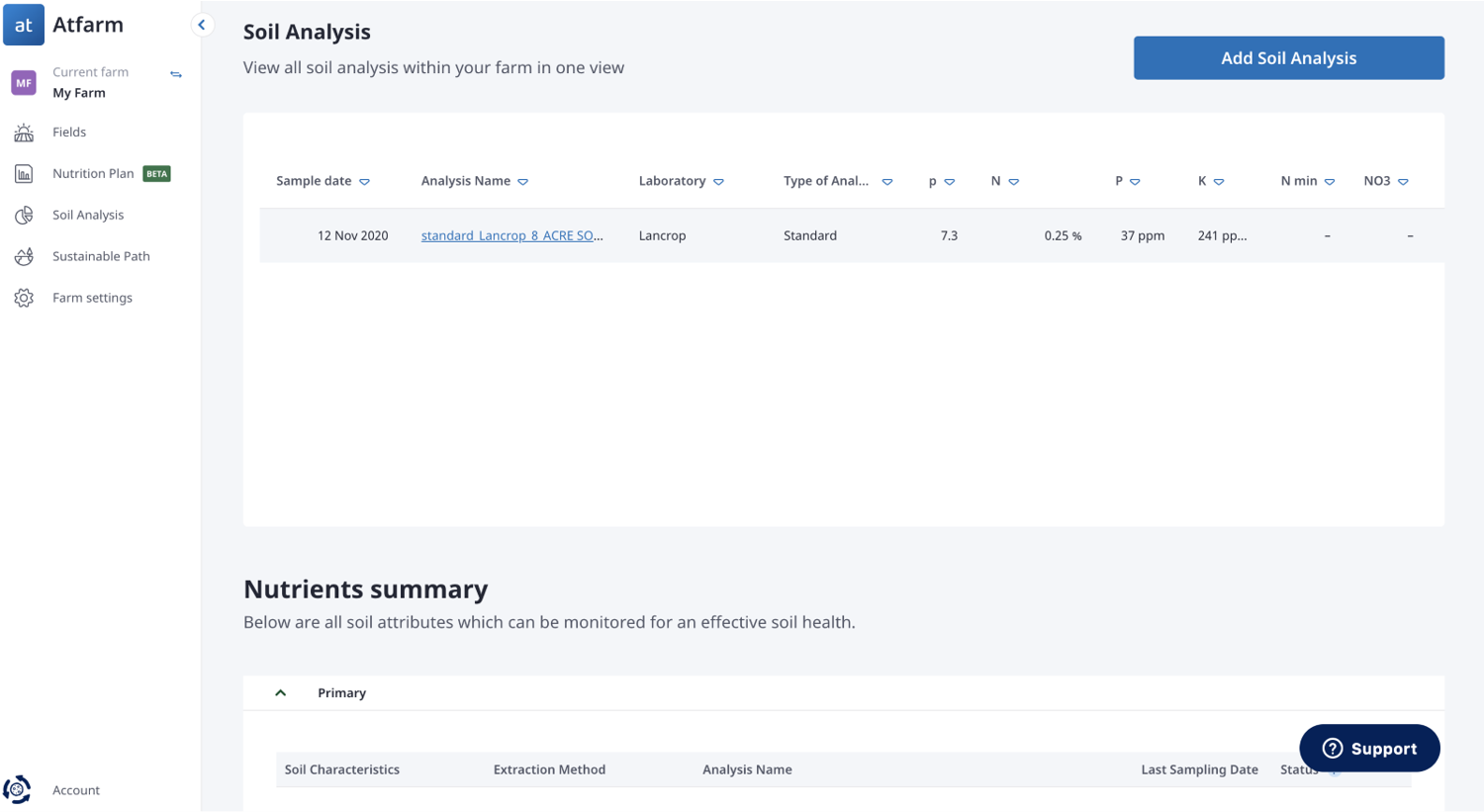Click the Fields sidebar icon
The width and height of the screenshot is (1484, 812).
click(24, 133)
